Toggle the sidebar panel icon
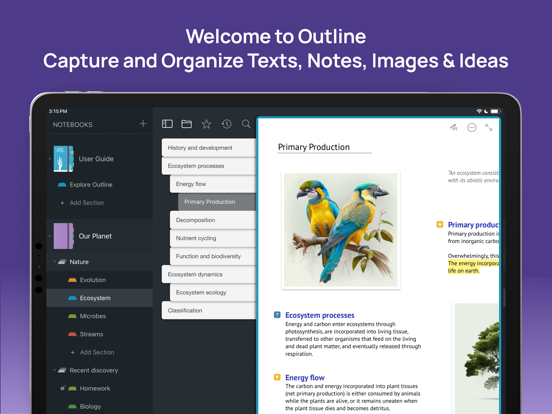Viewport: 552px width, 414px height. [x=167, y=124]
